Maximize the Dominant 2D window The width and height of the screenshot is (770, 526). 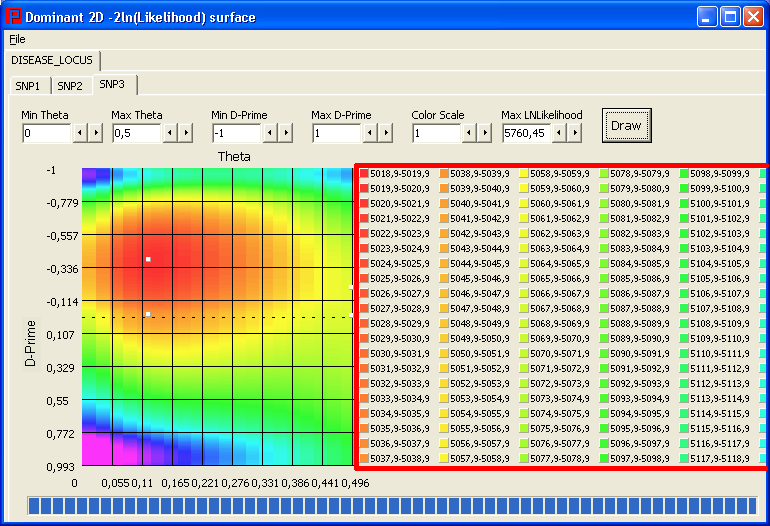coord(730,17)
